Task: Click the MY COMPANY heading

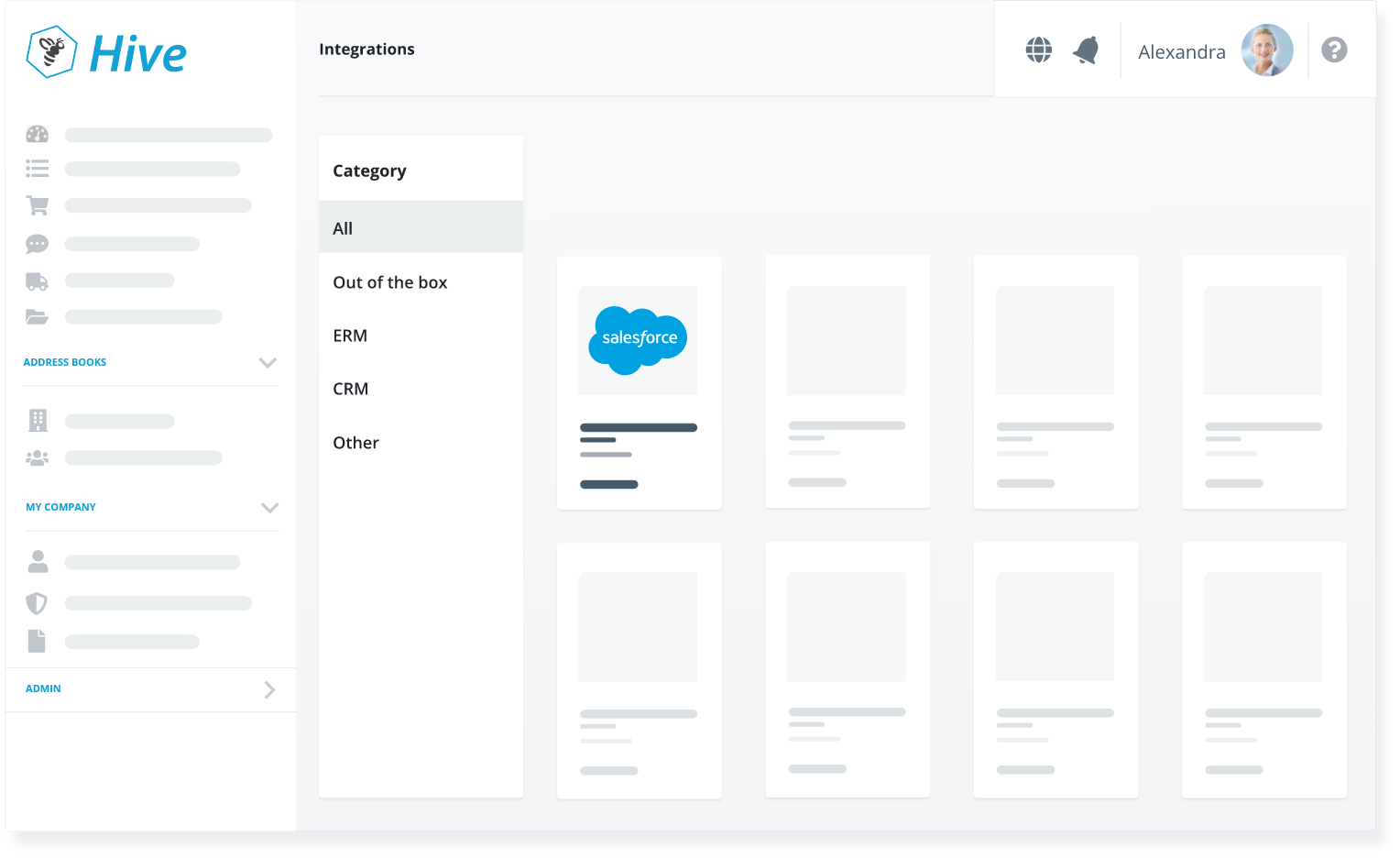Action: point(60,507)
